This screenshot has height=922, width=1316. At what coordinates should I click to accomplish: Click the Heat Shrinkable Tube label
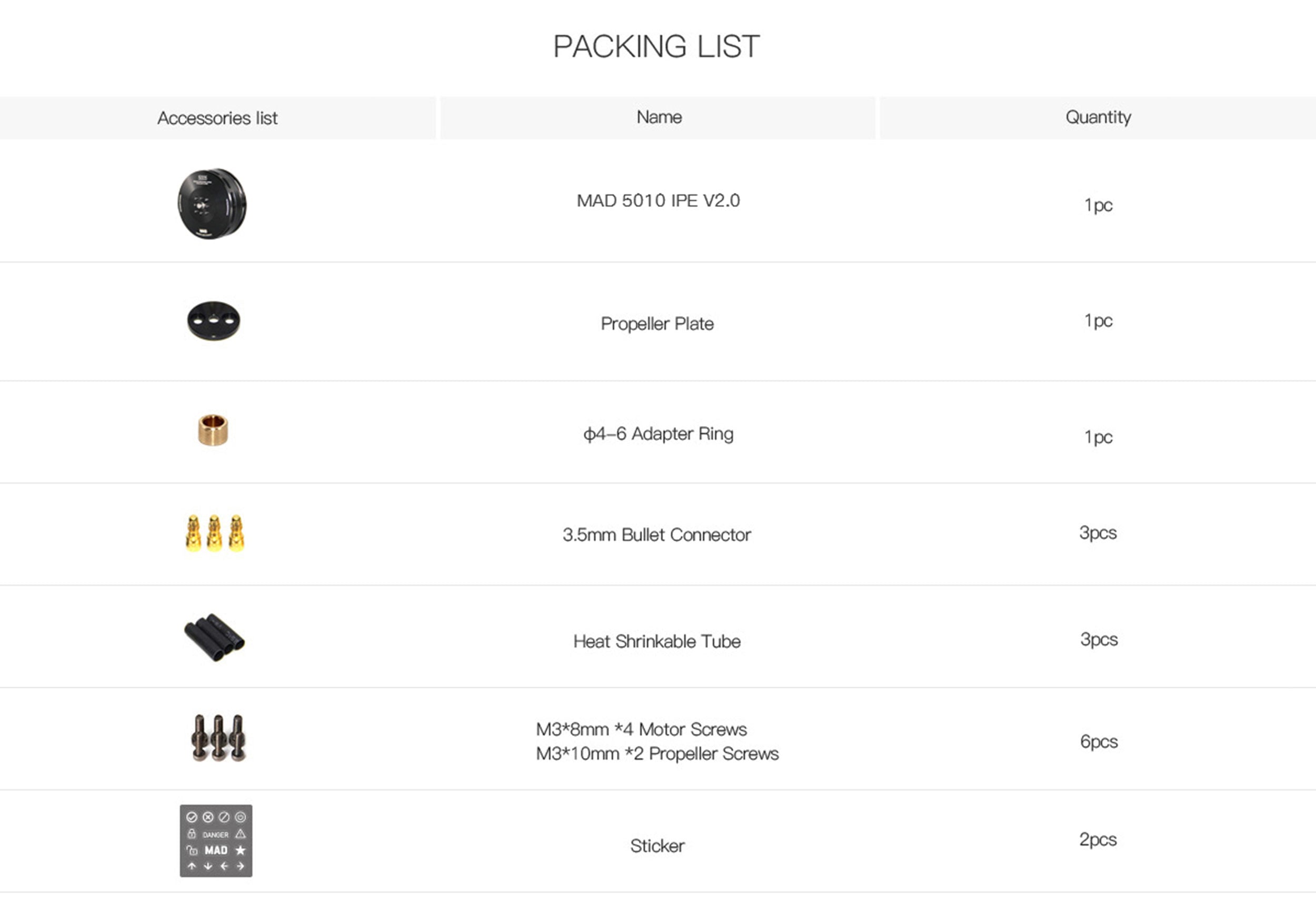click(x=657, y=641)
